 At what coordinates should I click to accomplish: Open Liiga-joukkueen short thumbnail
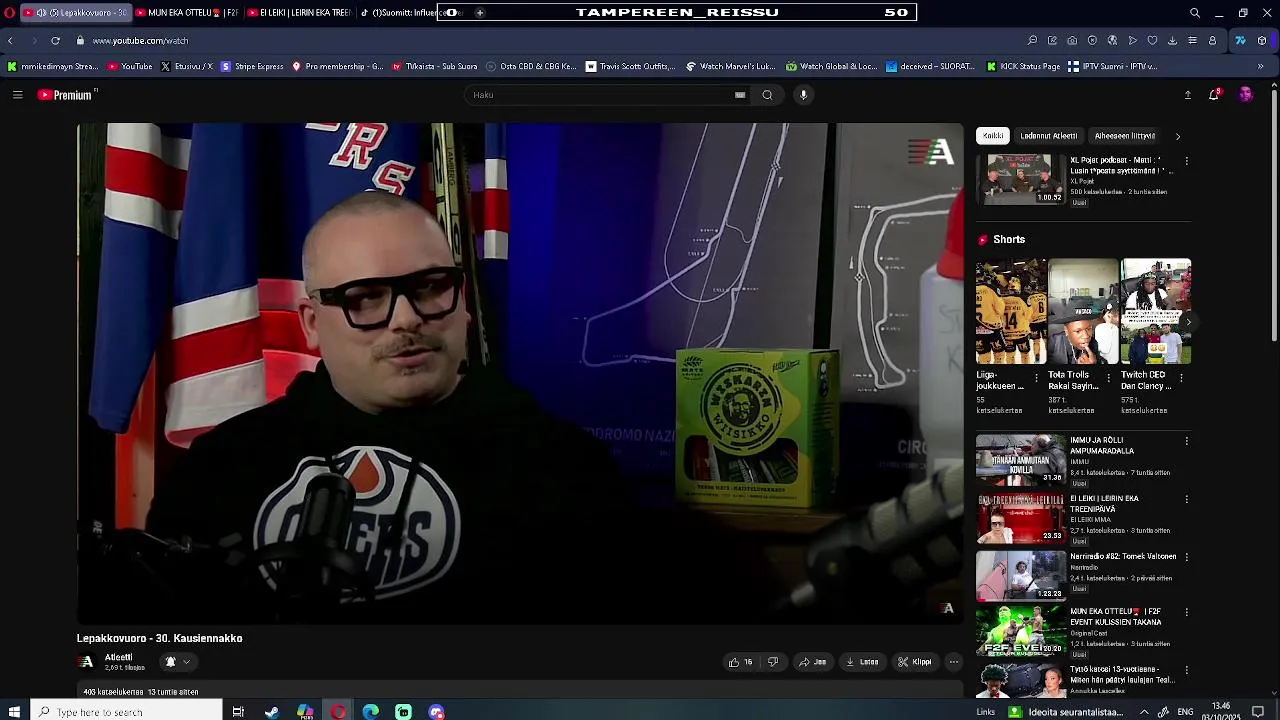coord(1011,312)
